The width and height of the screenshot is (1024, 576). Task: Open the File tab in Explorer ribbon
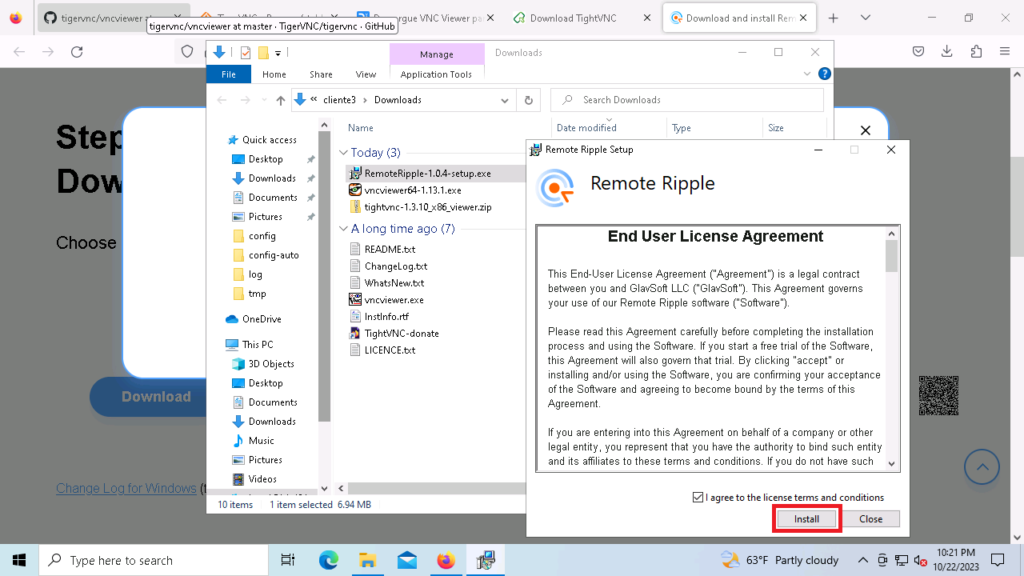[229, 74]
